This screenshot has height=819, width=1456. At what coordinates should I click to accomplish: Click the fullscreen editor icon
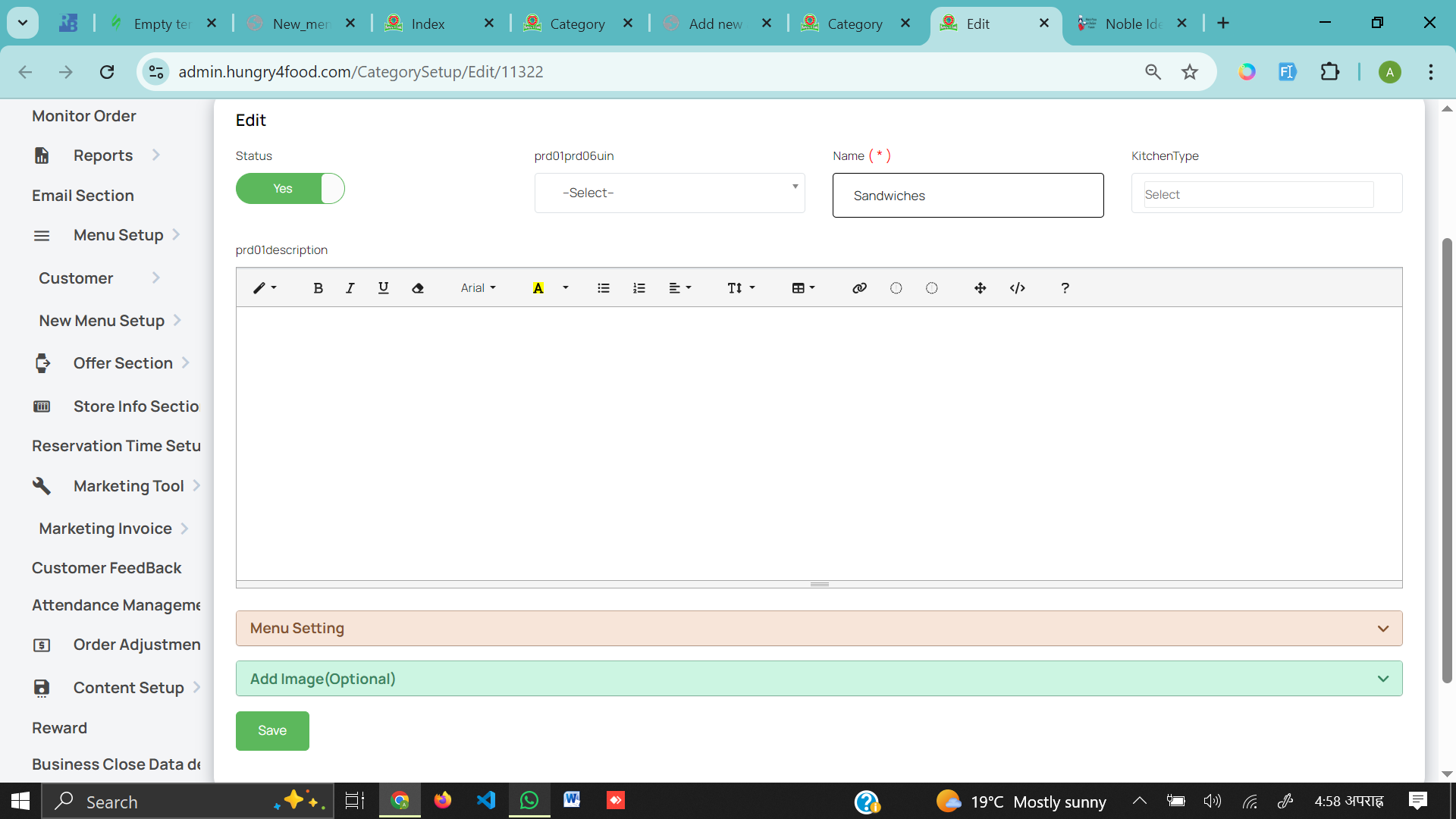[x=980, y=288]
